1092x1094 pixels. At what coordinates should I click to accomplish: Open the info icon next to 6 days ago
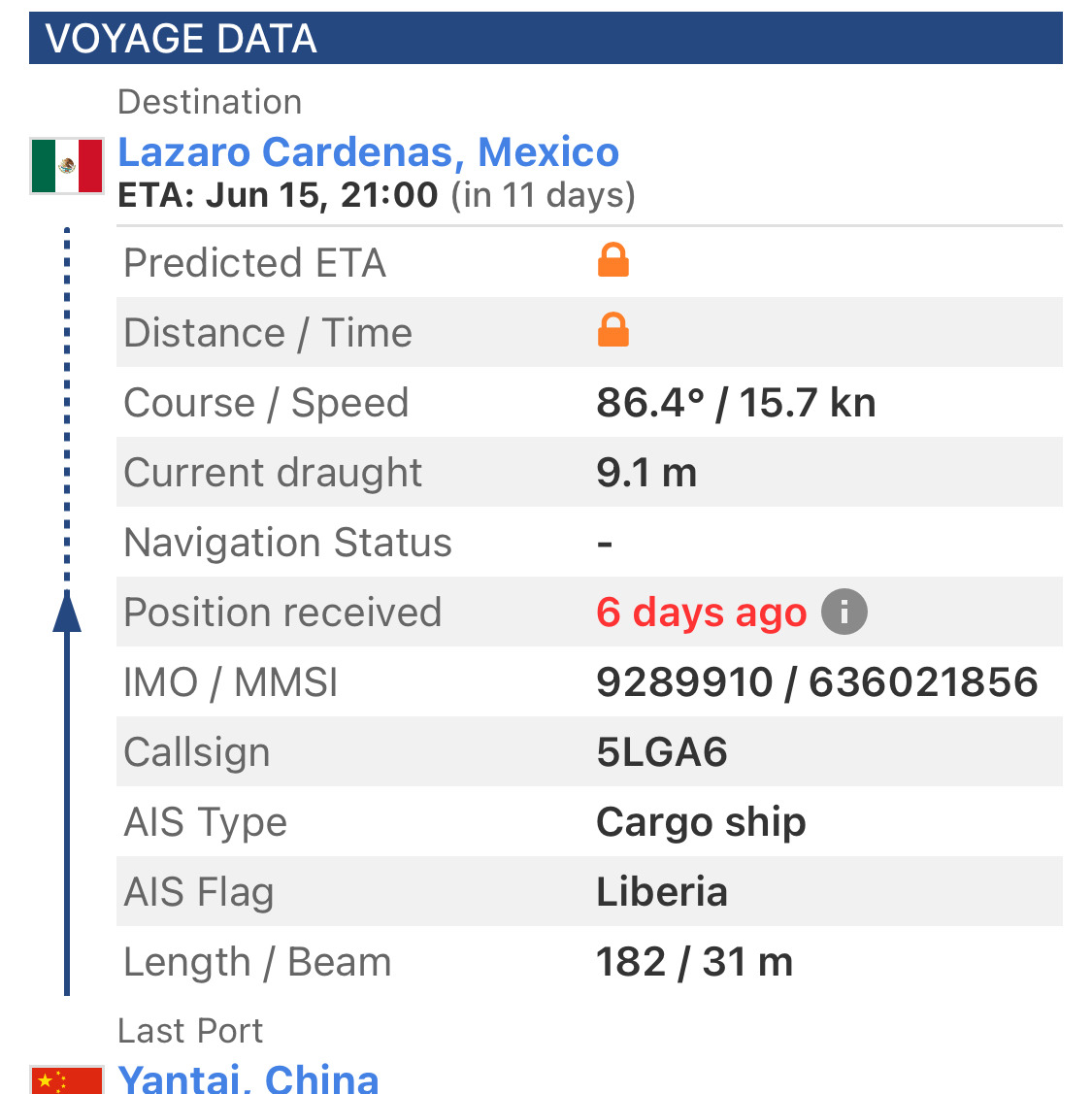pos(844,612)
